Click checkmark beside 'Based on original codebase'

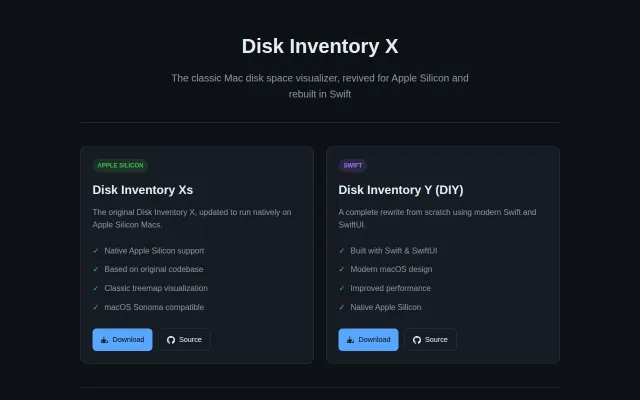(96, 269)
